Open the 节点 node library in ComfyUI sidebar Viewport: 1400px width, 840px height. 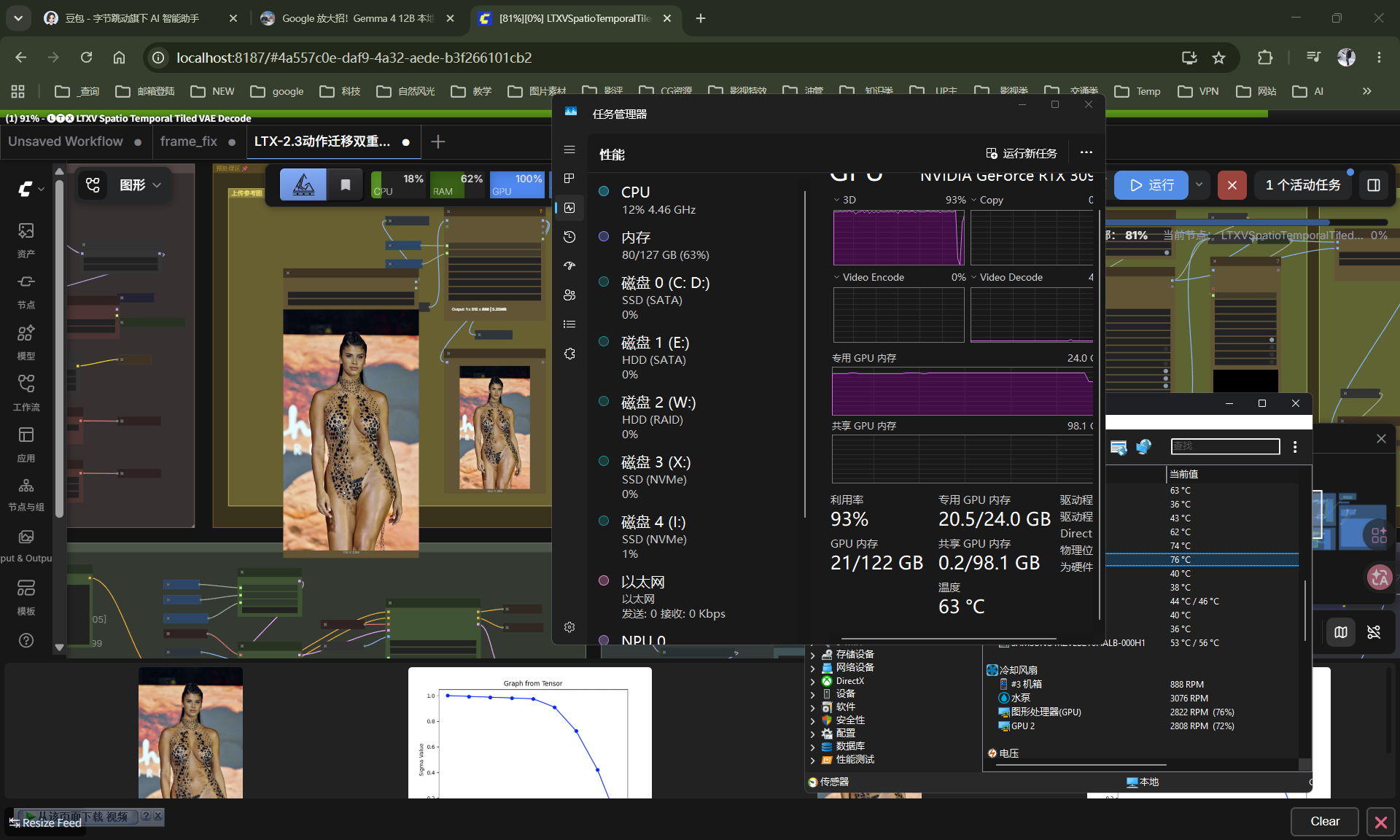(x=26, y=292)
